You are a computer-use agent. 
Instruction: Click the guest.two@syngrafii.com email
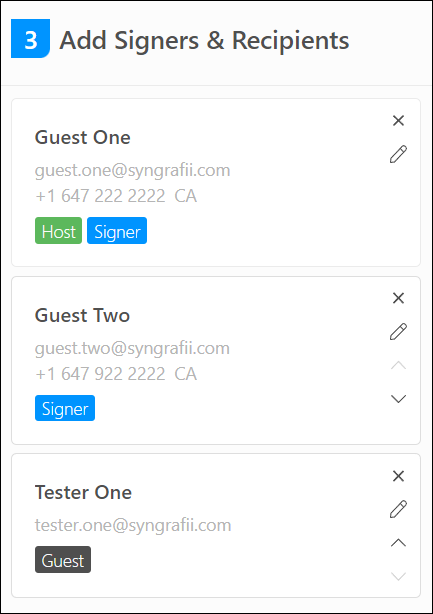coord(132,349)
